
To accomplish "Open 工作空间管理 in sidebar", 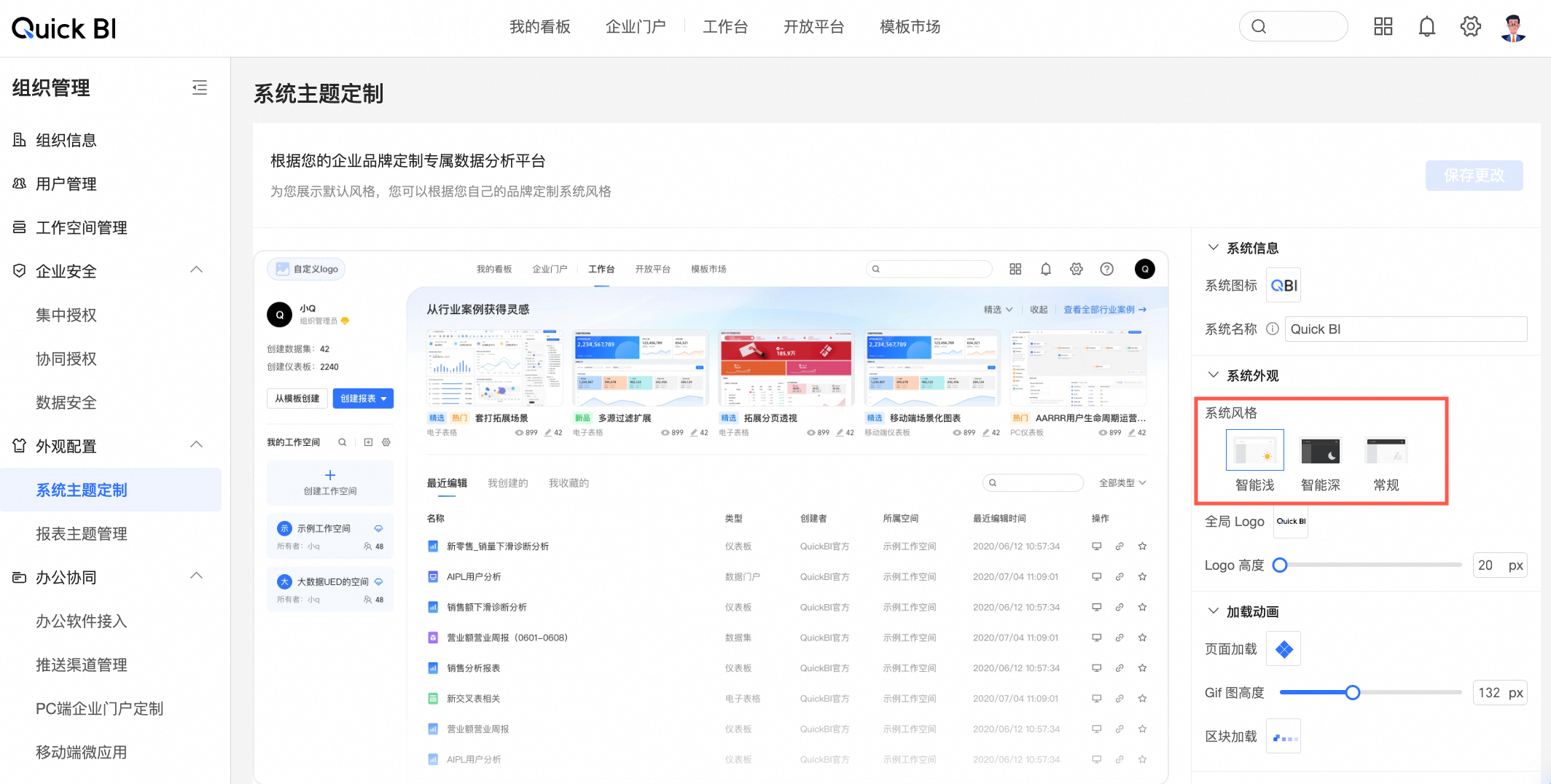I will tap(82, 227).
